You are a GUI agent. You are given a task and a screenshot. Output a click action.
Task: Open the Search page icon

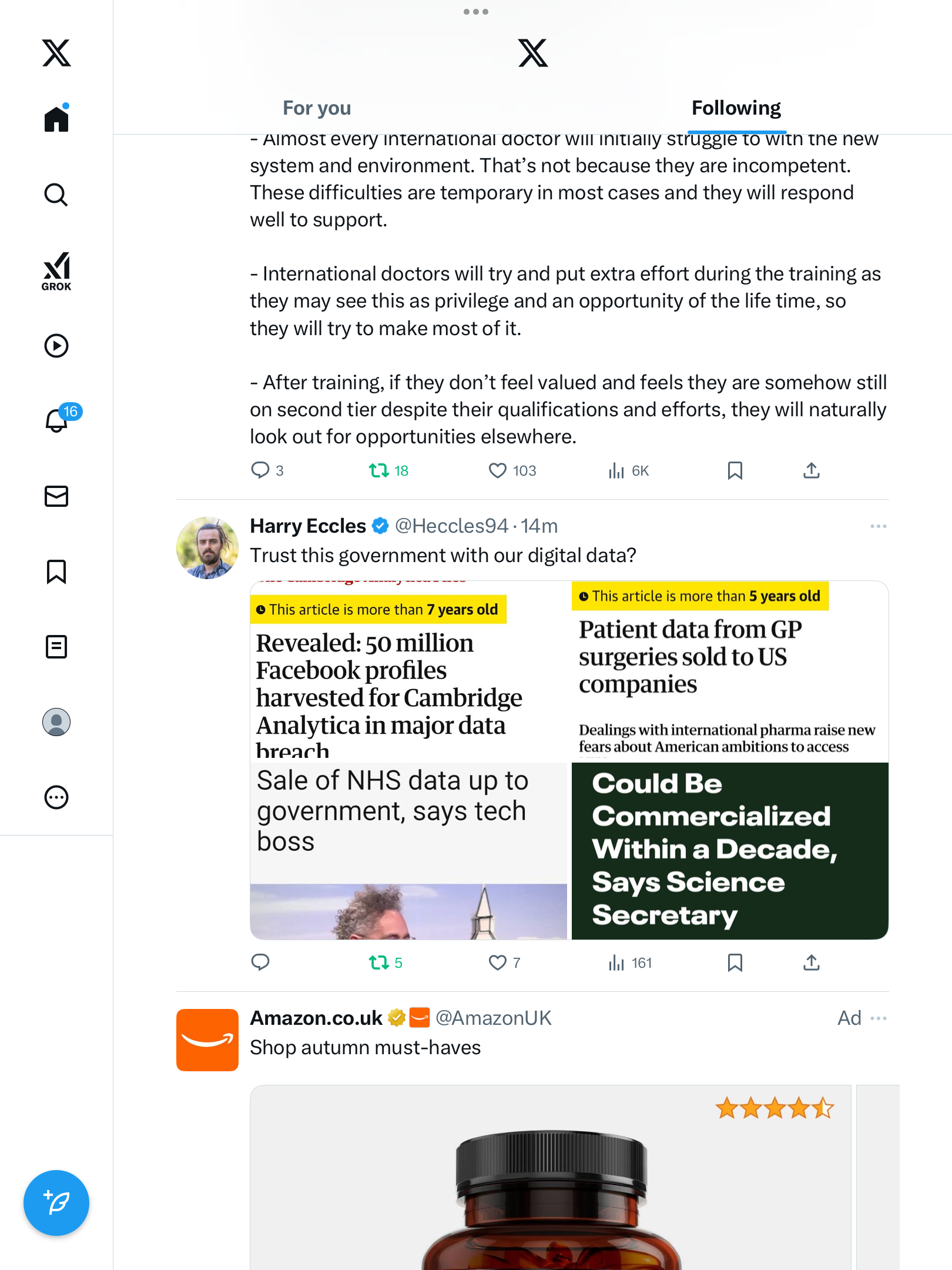point(56,195)
